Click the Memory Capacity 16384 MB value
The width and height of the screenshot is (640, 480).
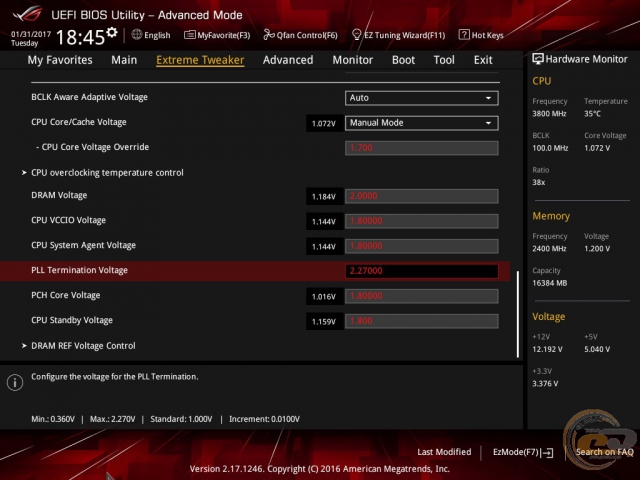[x=549, y=283]
